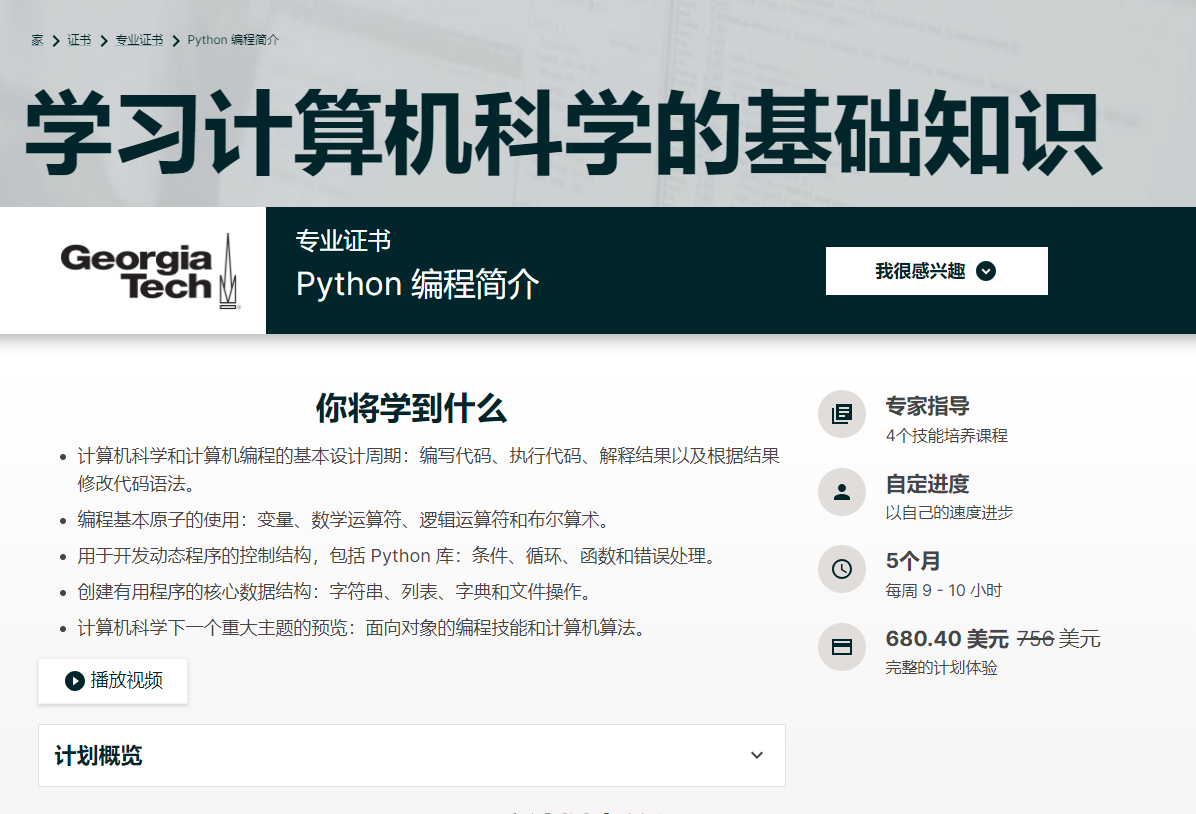Click the chevron icon inside 我很感兴趣 button
The width and height of the screenshot is (1196, 814).
(985, 271)
